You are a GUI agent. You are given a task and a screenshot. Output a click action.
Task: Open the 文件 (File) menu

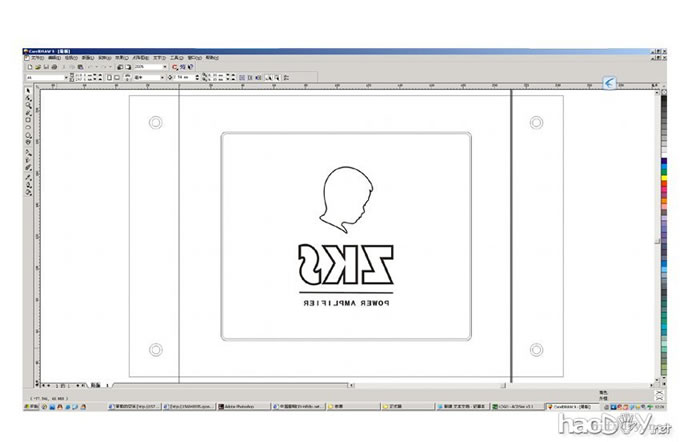point(34,58)
